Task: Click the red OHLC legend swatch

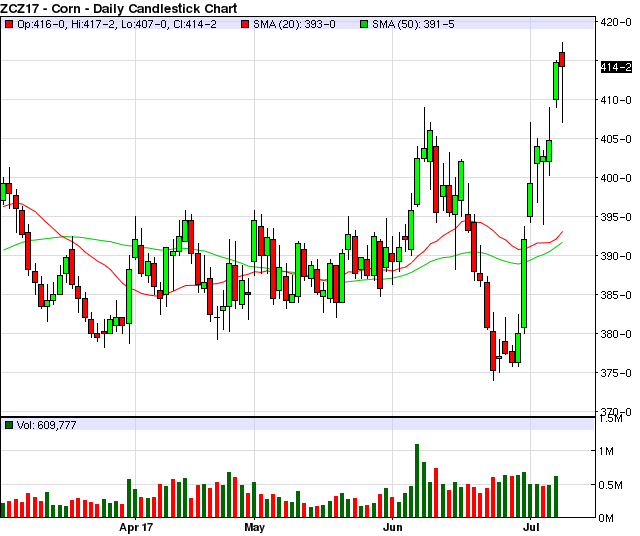Action: 9,24
